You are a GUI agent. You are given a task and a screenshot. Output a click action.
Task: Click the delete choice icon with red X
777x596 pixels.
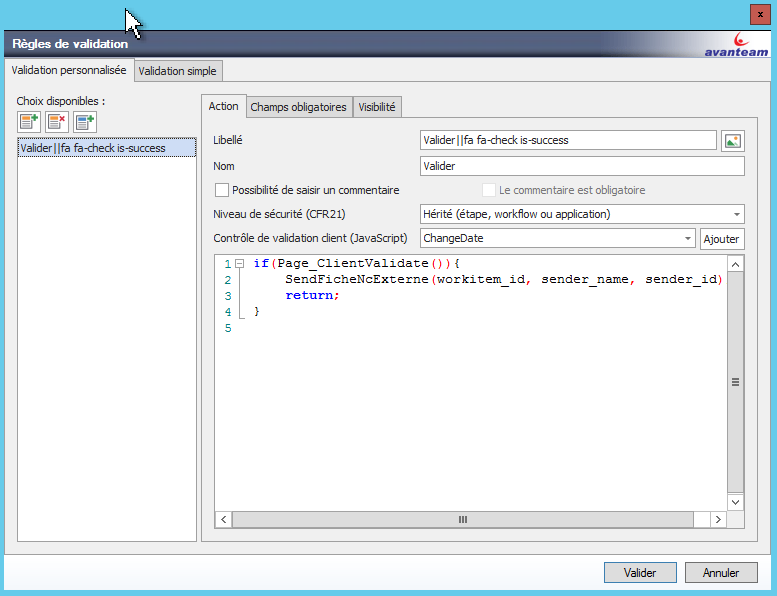[57, 122]
